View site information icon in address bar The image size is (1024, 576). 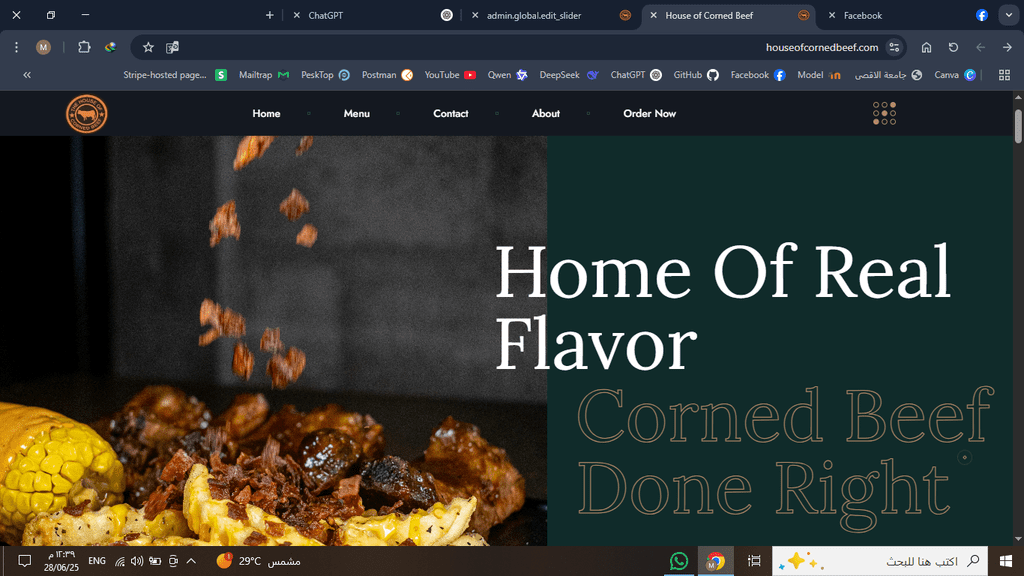click(x=894, y=47)
